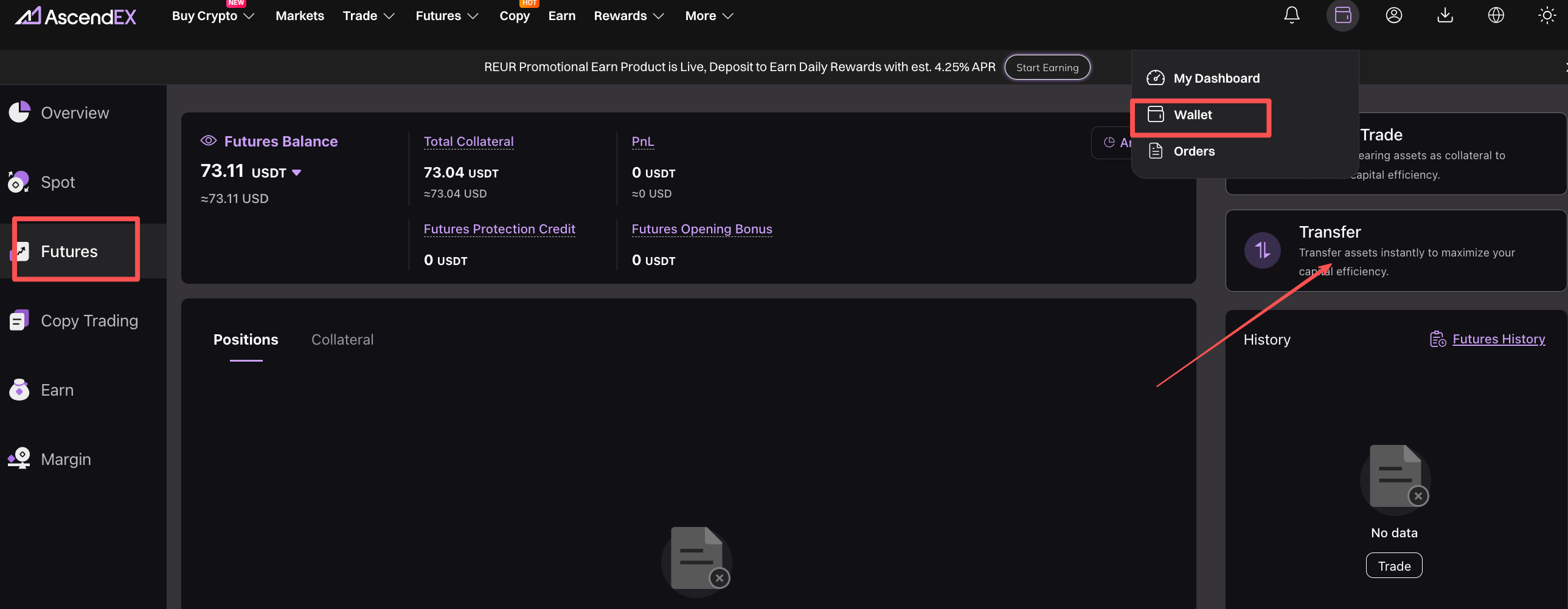Click the AscendEX logo

[75, 16]
